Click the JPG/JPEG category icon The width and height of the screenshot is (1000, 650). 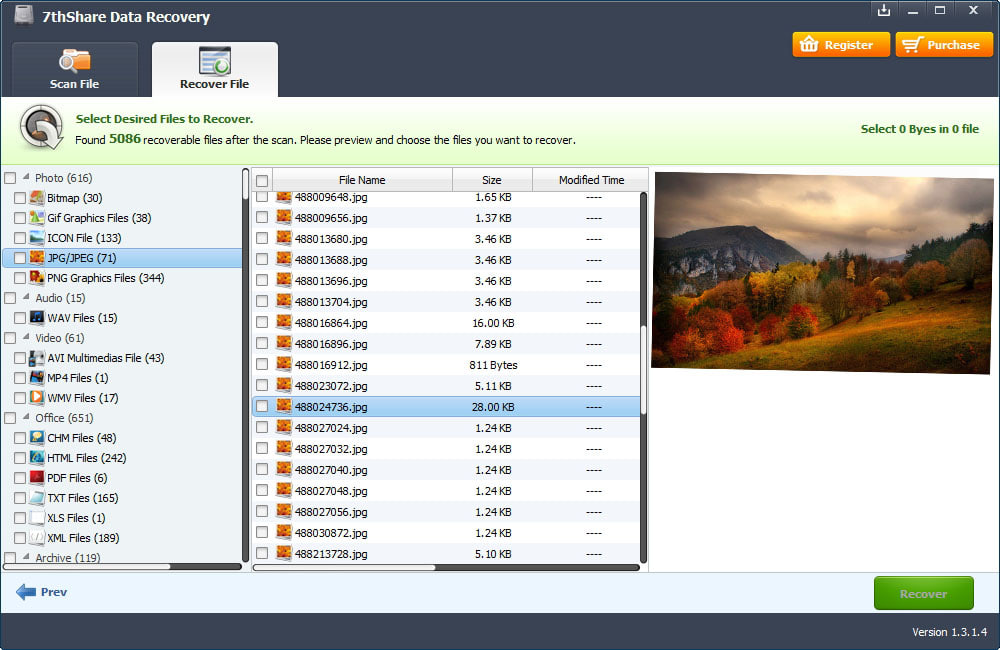37,258
